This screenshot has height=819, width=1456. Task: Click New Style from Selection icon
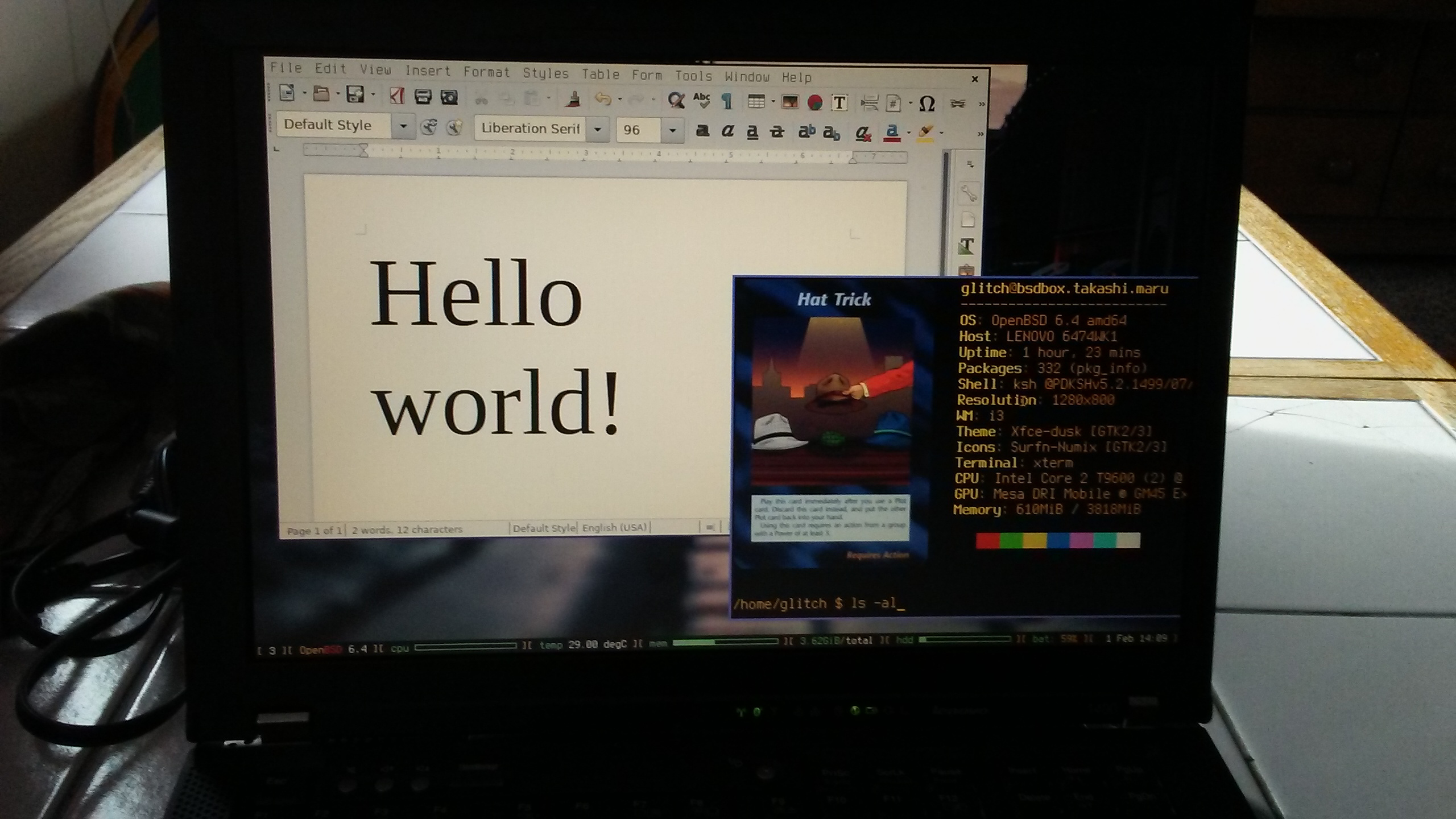[454, 127]
